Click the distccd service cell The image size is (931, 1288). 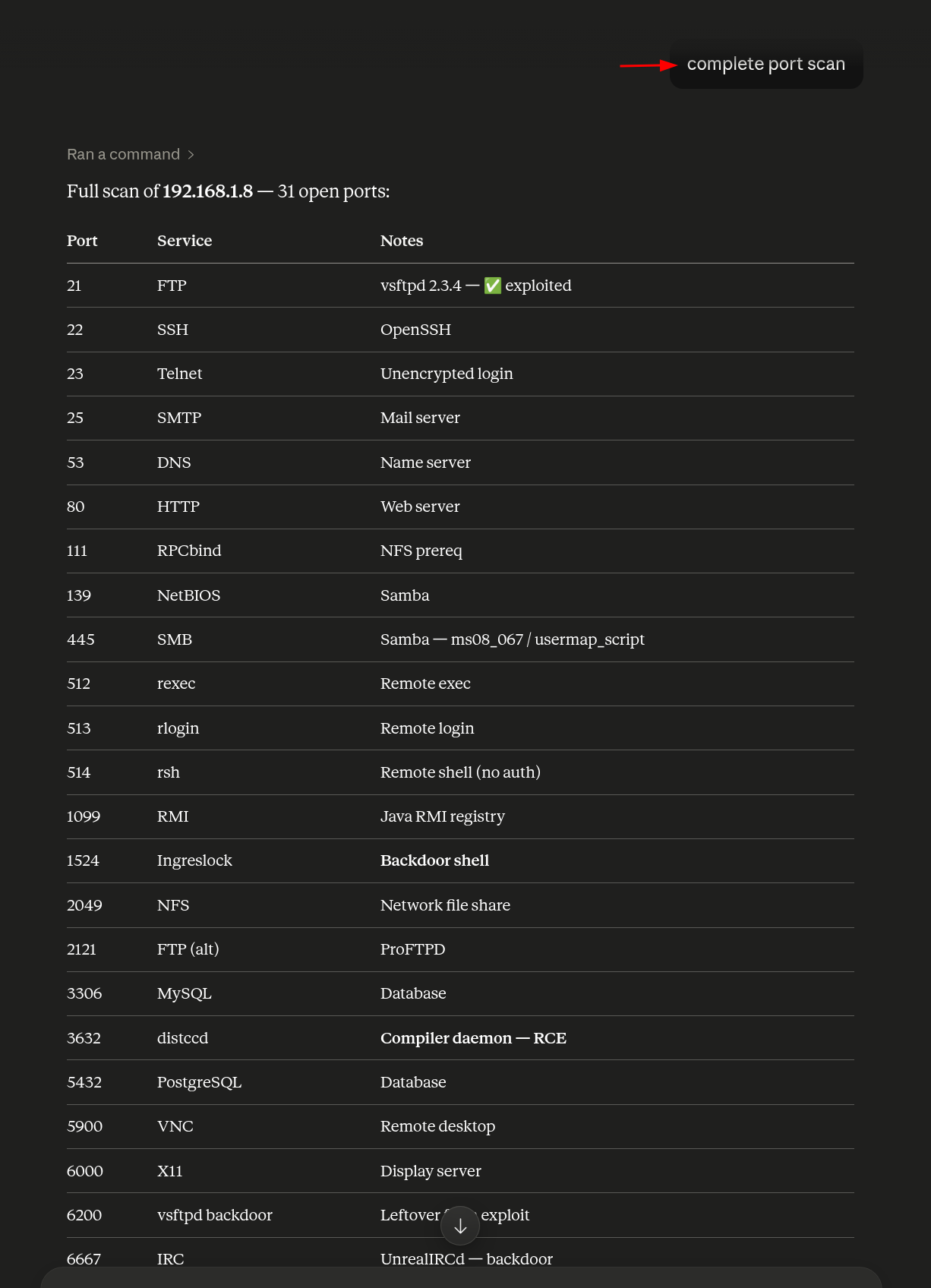tap(182, 1038)
